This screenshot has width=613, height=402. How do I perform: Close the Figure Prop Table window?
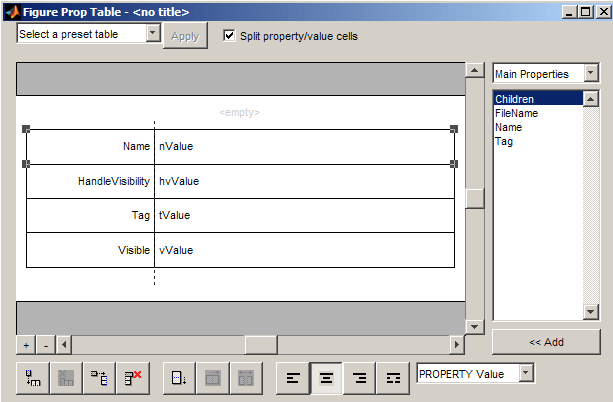(604, 12)
